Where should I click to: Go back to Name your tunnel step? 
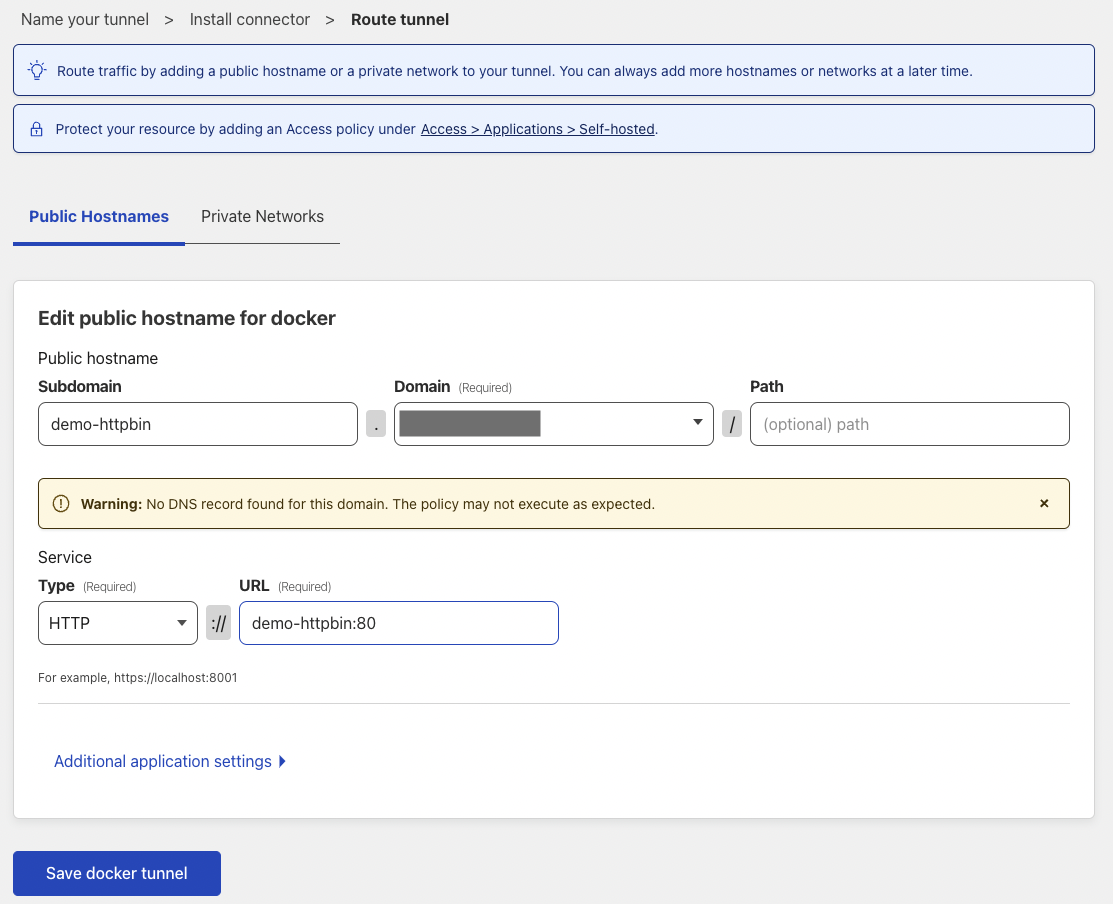click(85, 20)
